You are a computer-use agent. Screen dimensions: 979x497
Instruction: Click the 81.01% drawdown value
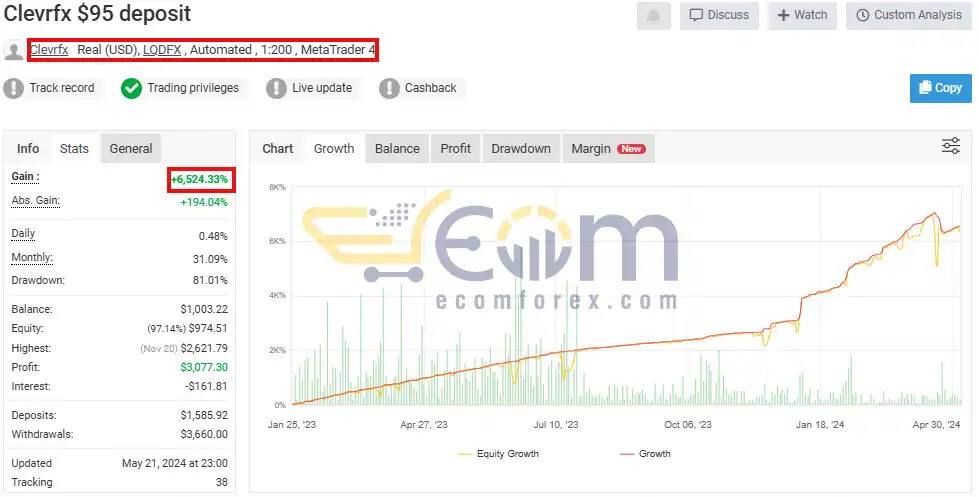click(x=210, y=280)
